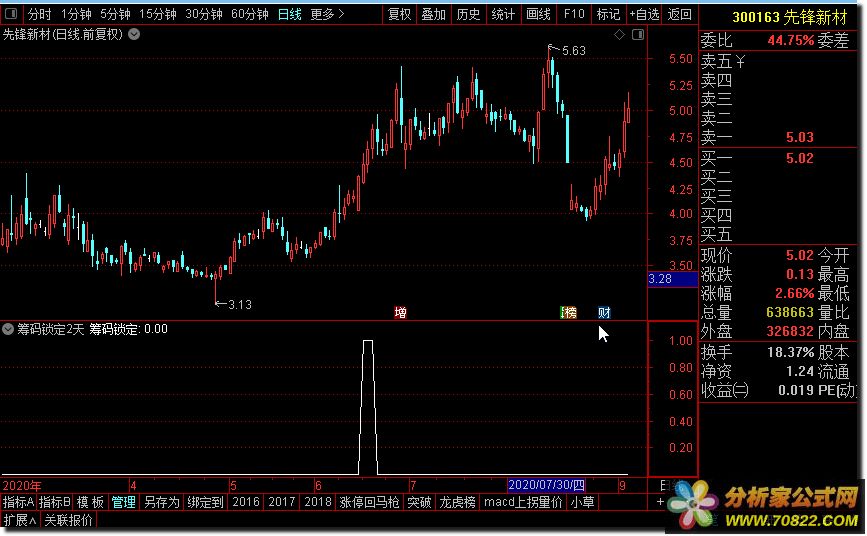The image size is (867, 536).
Task: Click the 收益(二) value 0.019
Action: click(796, 391)
